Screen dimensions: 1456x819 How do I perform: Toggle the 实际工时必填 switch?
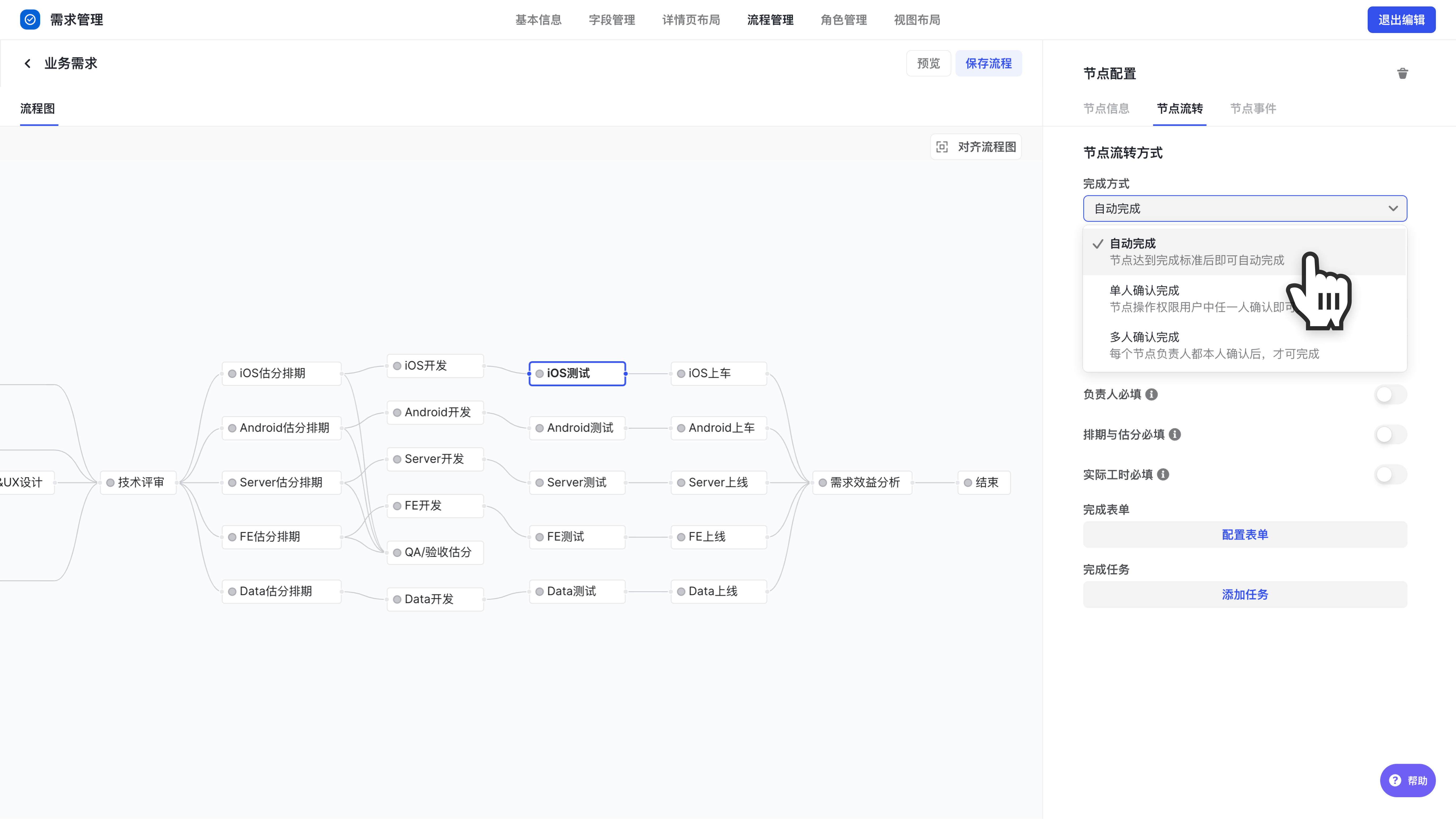[x=1390, y=475]
